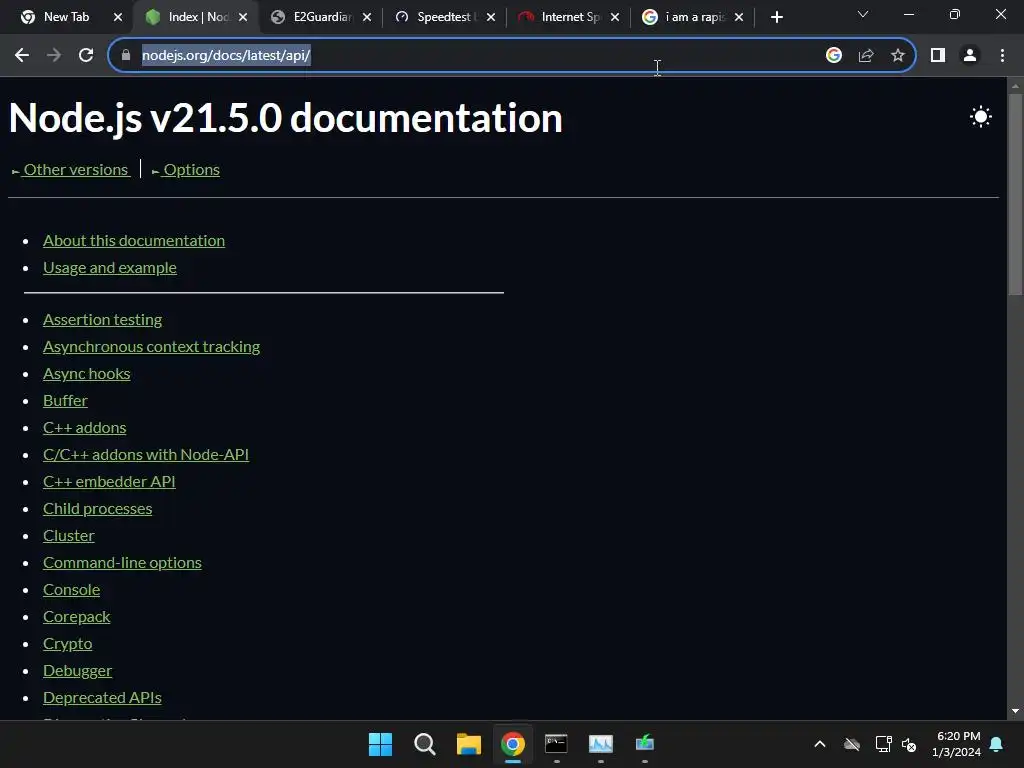
Task: Close the Index Node.js tab
Action: [243, 17]
